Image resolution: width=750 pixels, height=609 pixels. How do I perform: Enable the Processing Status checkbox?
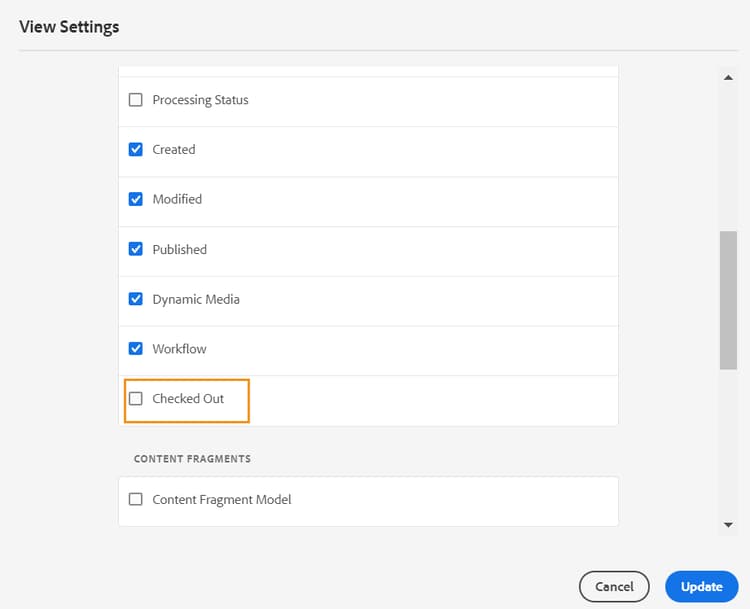coord(136,100)
